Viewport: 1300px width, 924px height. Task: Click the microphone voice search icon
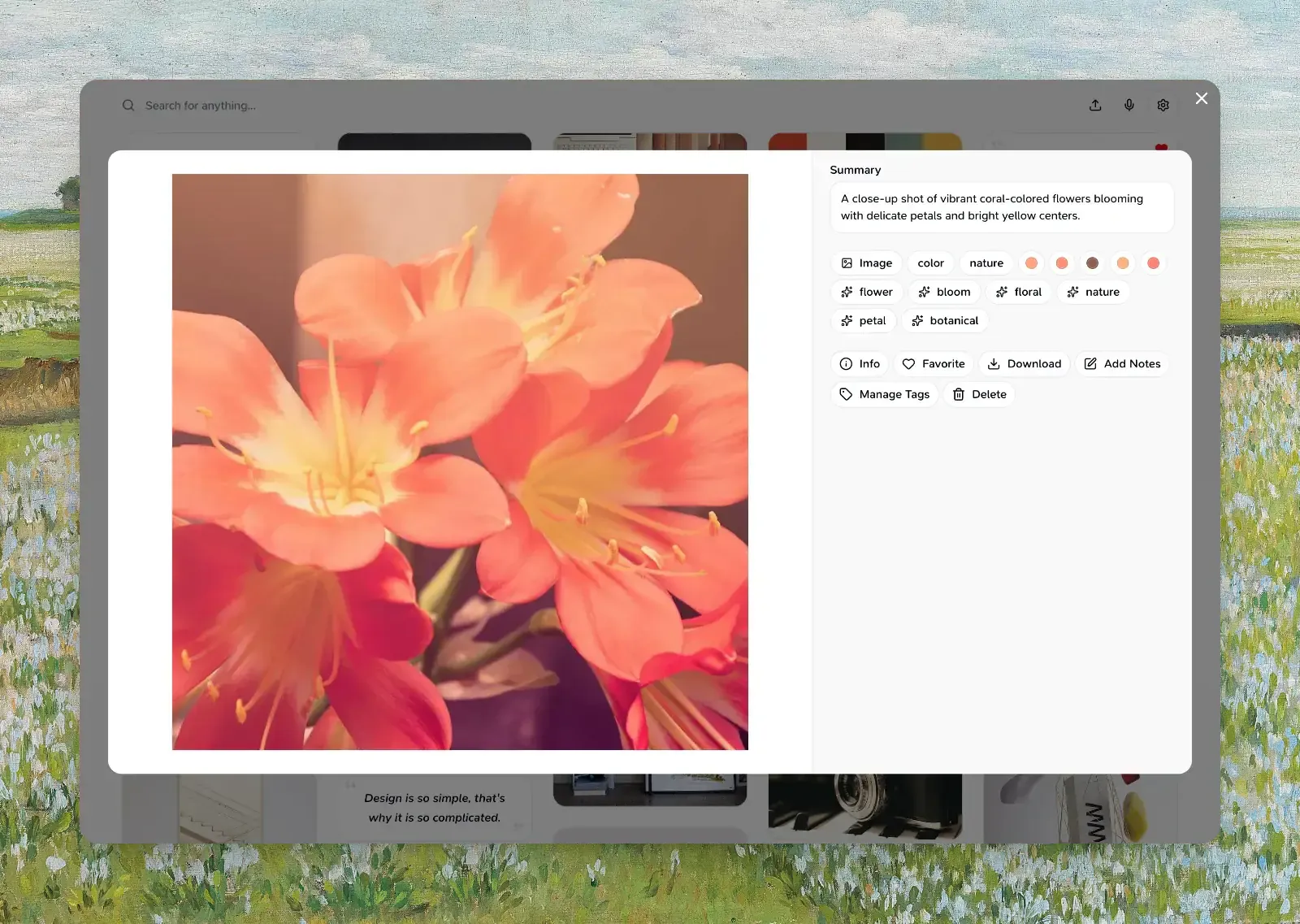pos(1129,106)
